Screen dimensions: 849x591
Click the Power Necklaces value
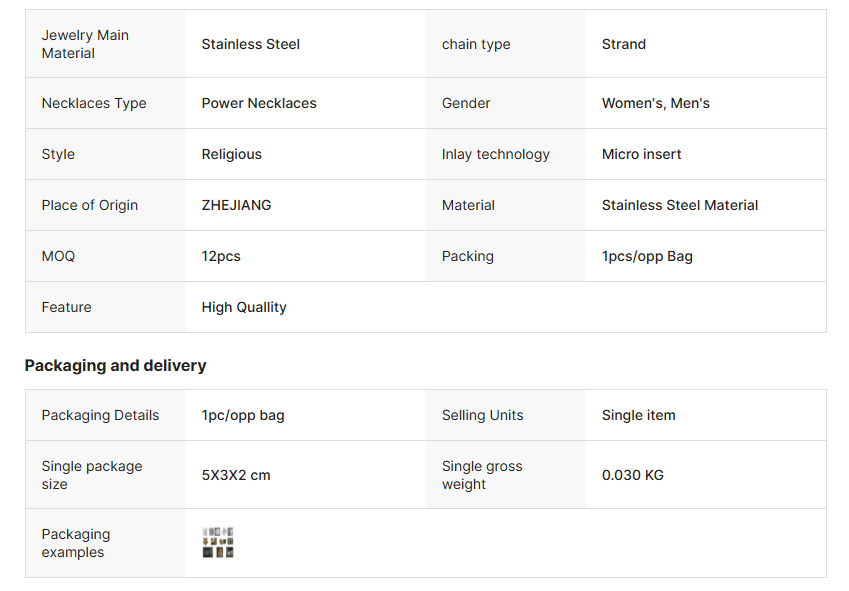coord(259,103)
